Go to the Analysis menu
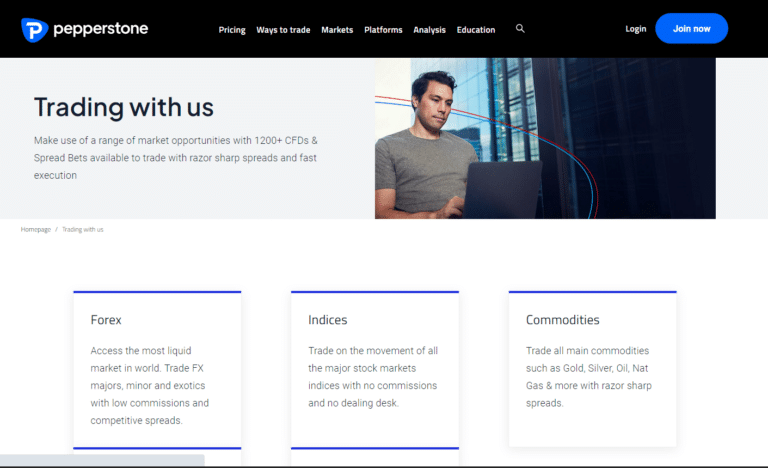The width and height of the screenshot is (768, 468). tap(429, 30)
